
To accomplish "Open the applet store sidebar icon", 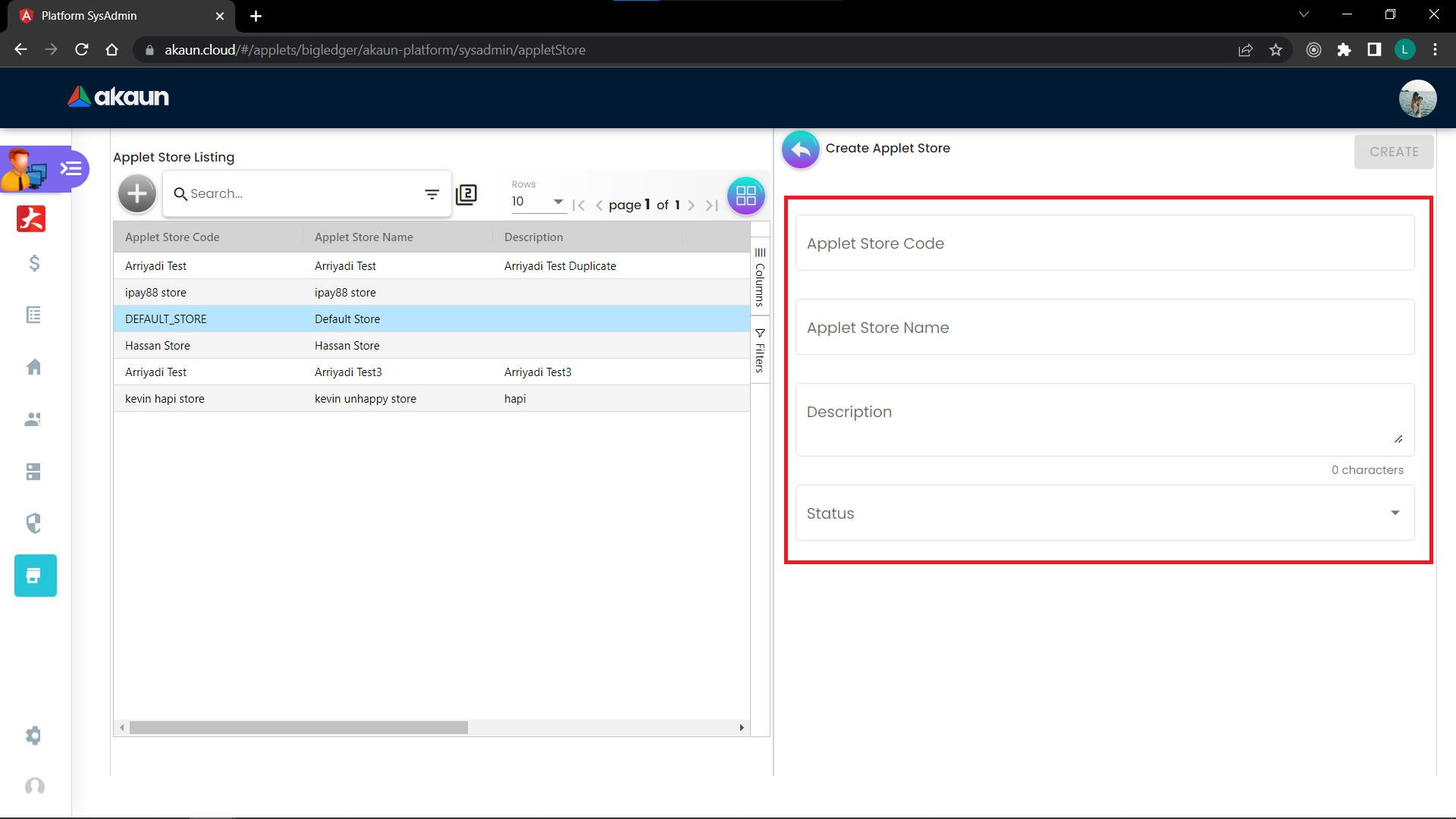I will coord(35,576).
